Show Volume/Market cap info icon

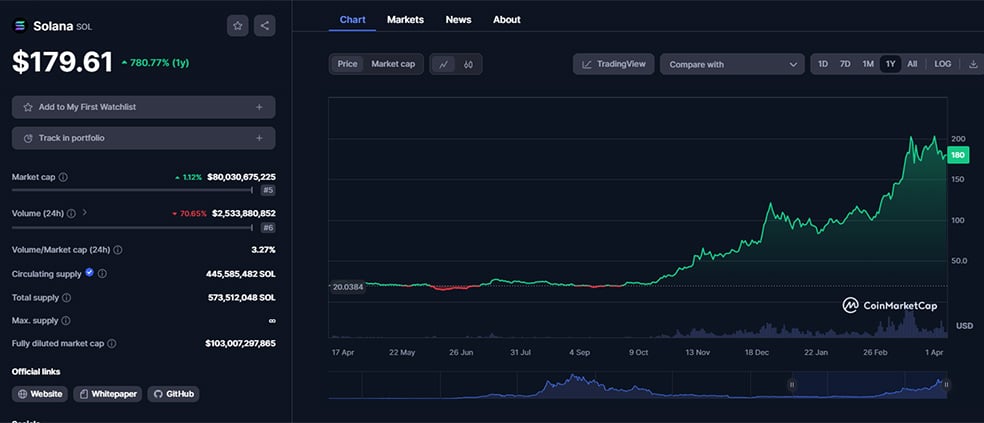point(117,250)
